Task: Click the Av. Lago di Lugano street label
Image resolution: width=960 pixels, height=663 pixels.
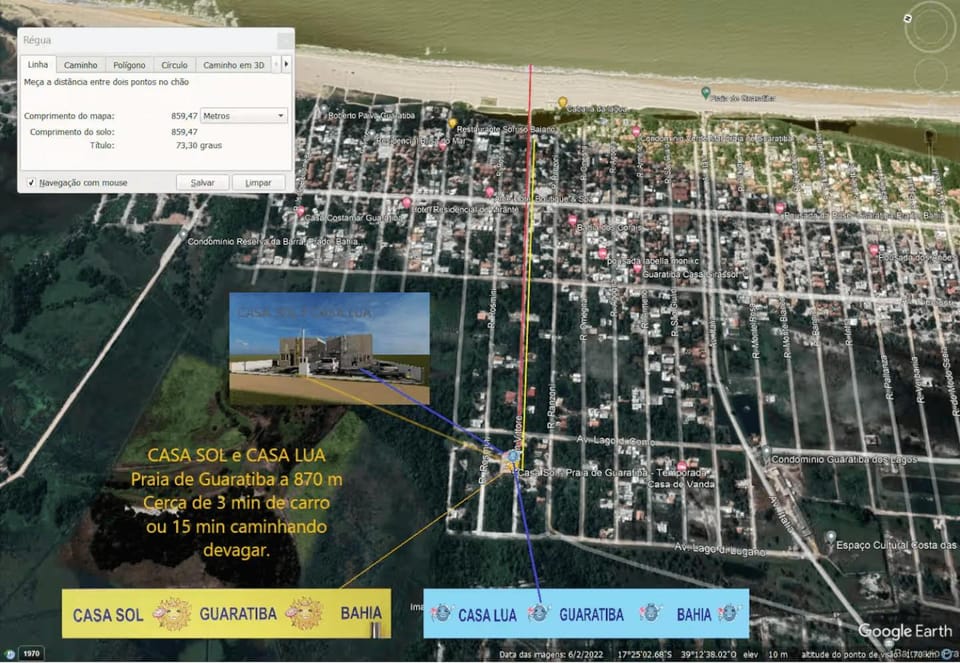Action: click(720, 549)
